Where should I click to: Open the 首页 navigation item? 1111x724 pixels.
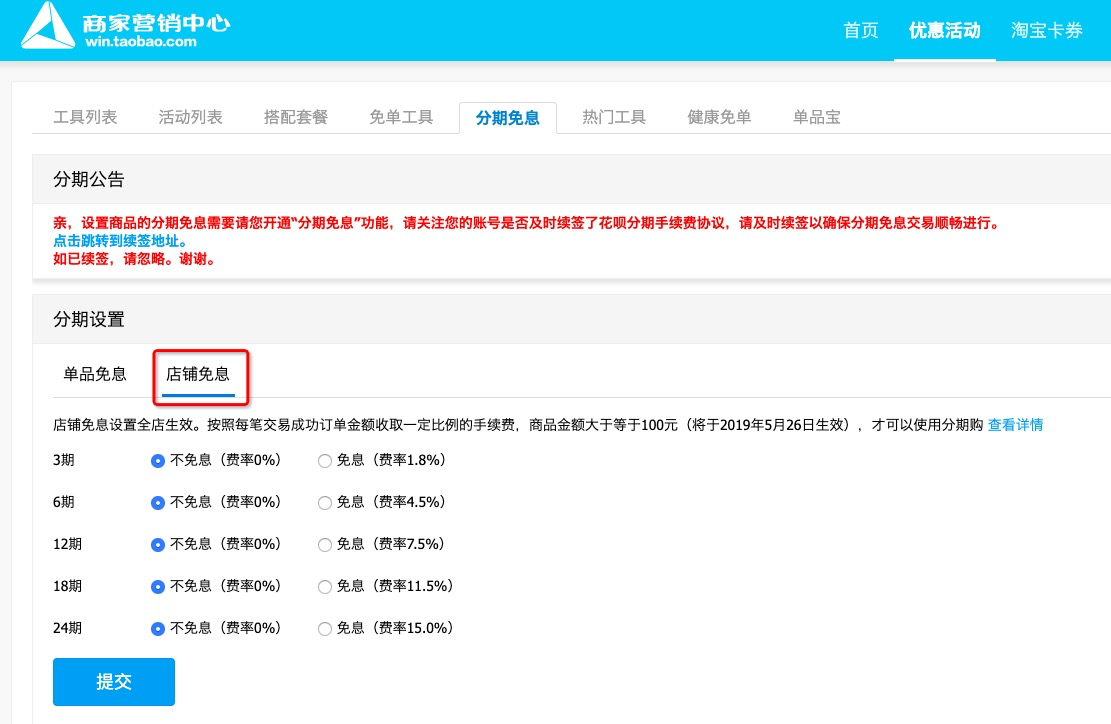point(860,30)
